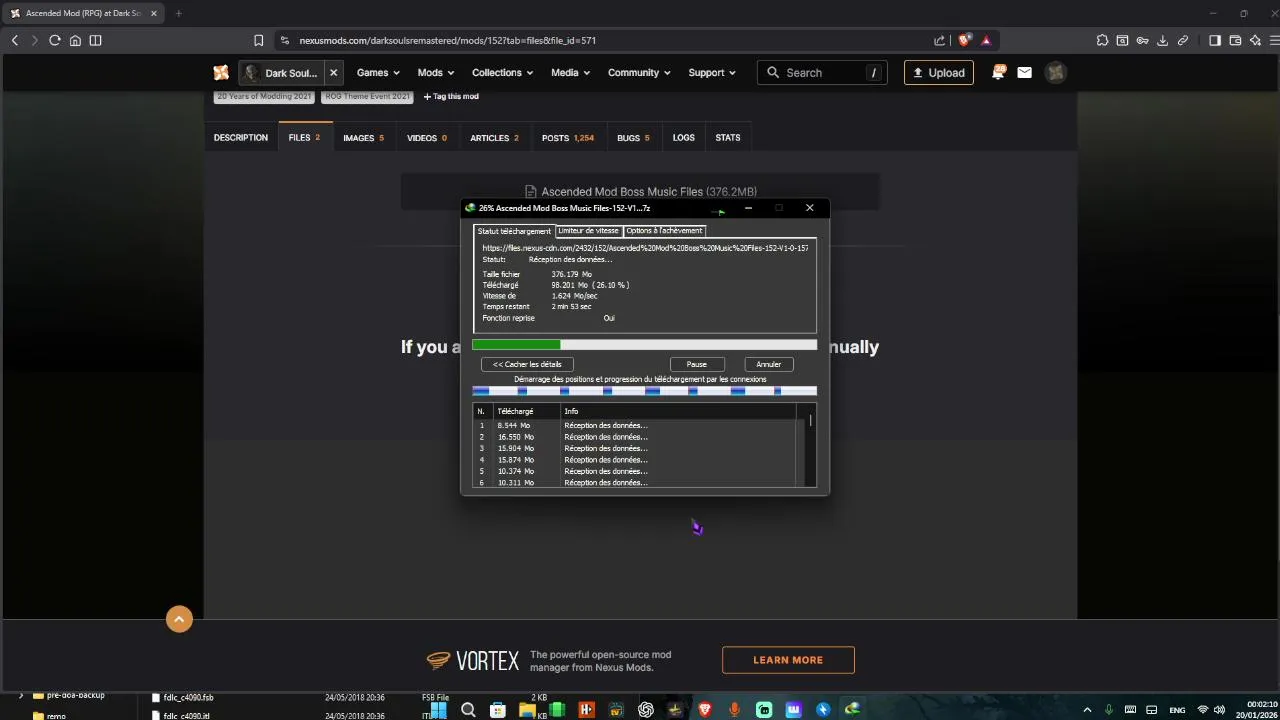1280x720 pixels.
Task: Click the download URL text in dialog
Action: 645,248
